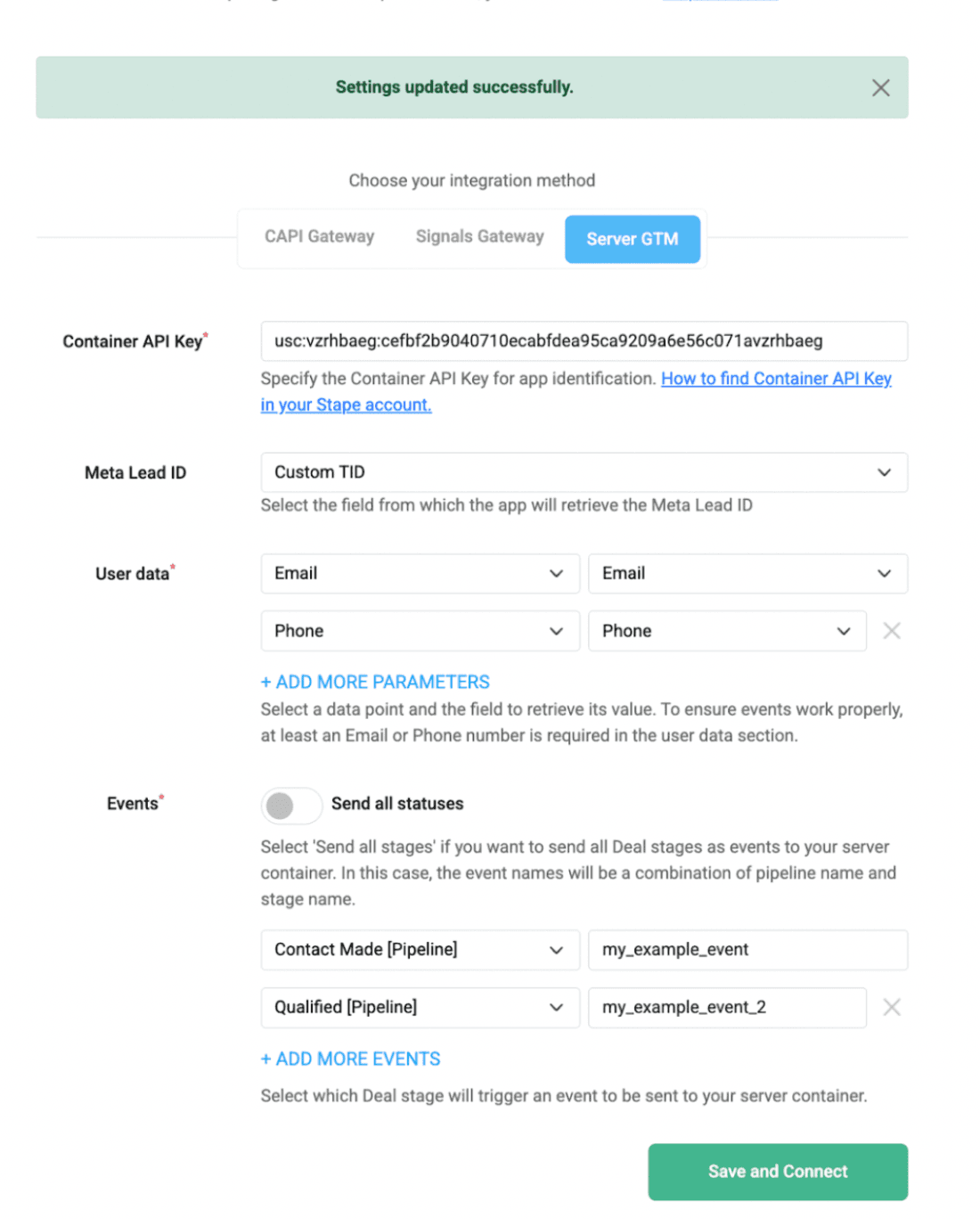Focus the Container API Key input field
This screenshot has height=1219, width=980.
coord(584,341)
